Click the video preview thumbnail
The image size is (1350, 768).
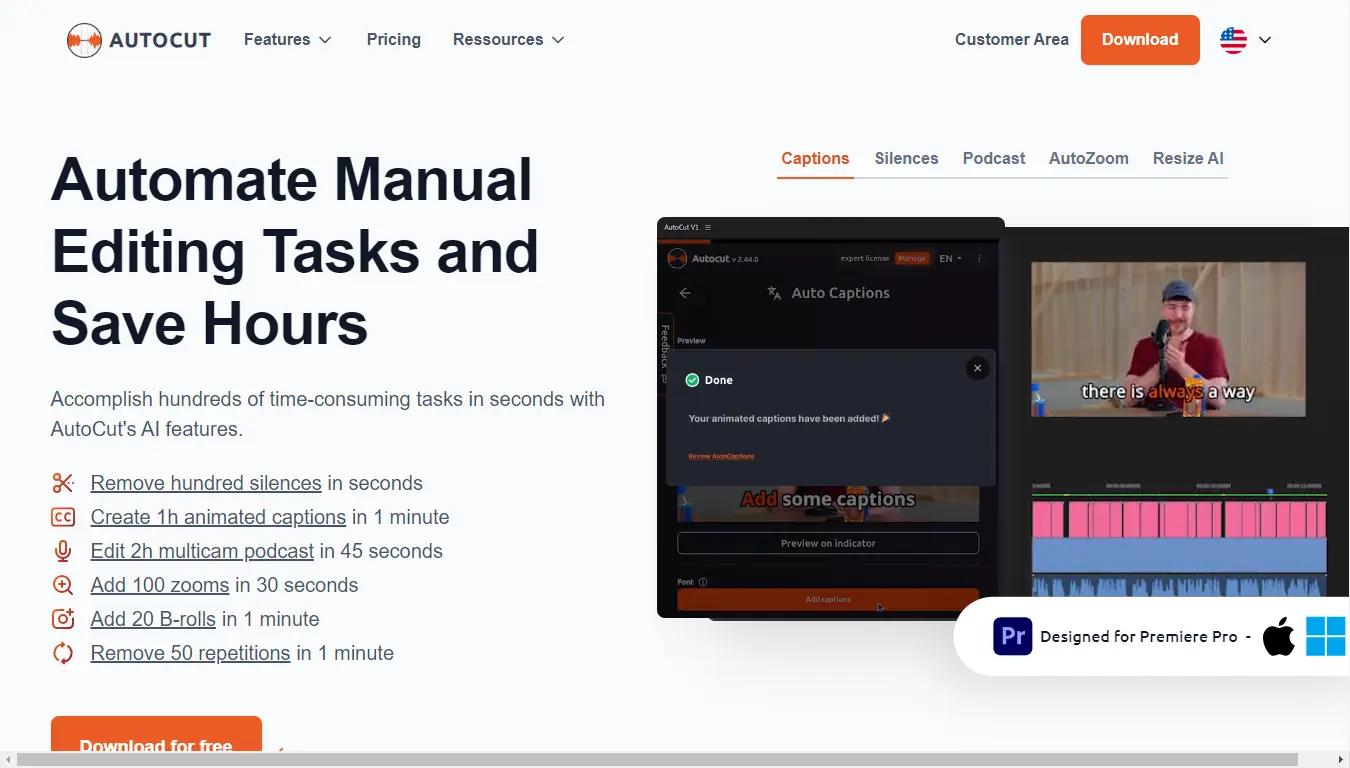1168,339
